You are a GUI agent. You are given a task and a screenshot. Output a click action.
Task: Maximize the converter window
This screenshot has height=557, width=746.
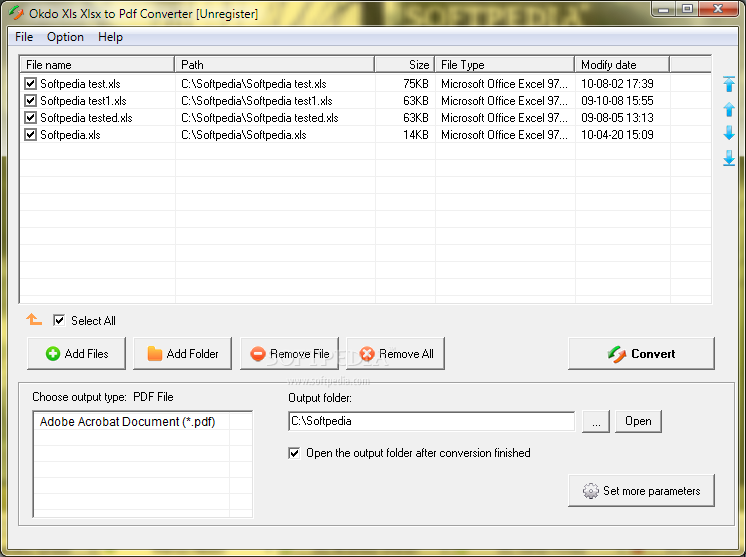click(x=687, y=9)
